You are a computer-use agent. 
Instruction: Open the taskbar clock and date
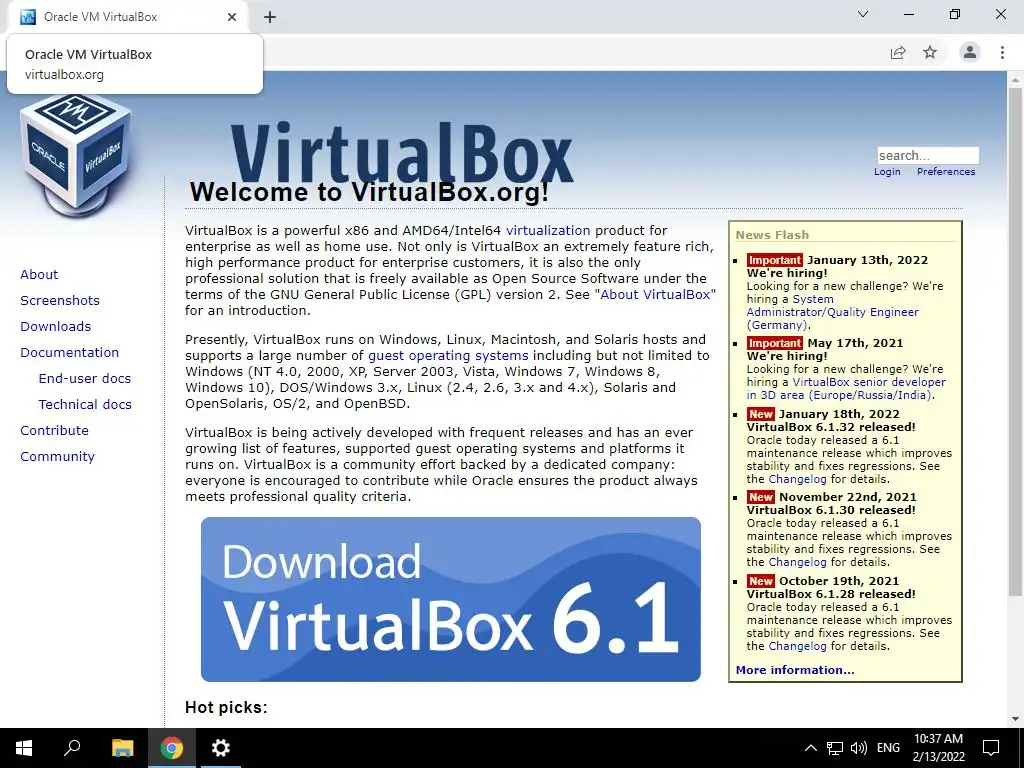click(x=938, y=748)
